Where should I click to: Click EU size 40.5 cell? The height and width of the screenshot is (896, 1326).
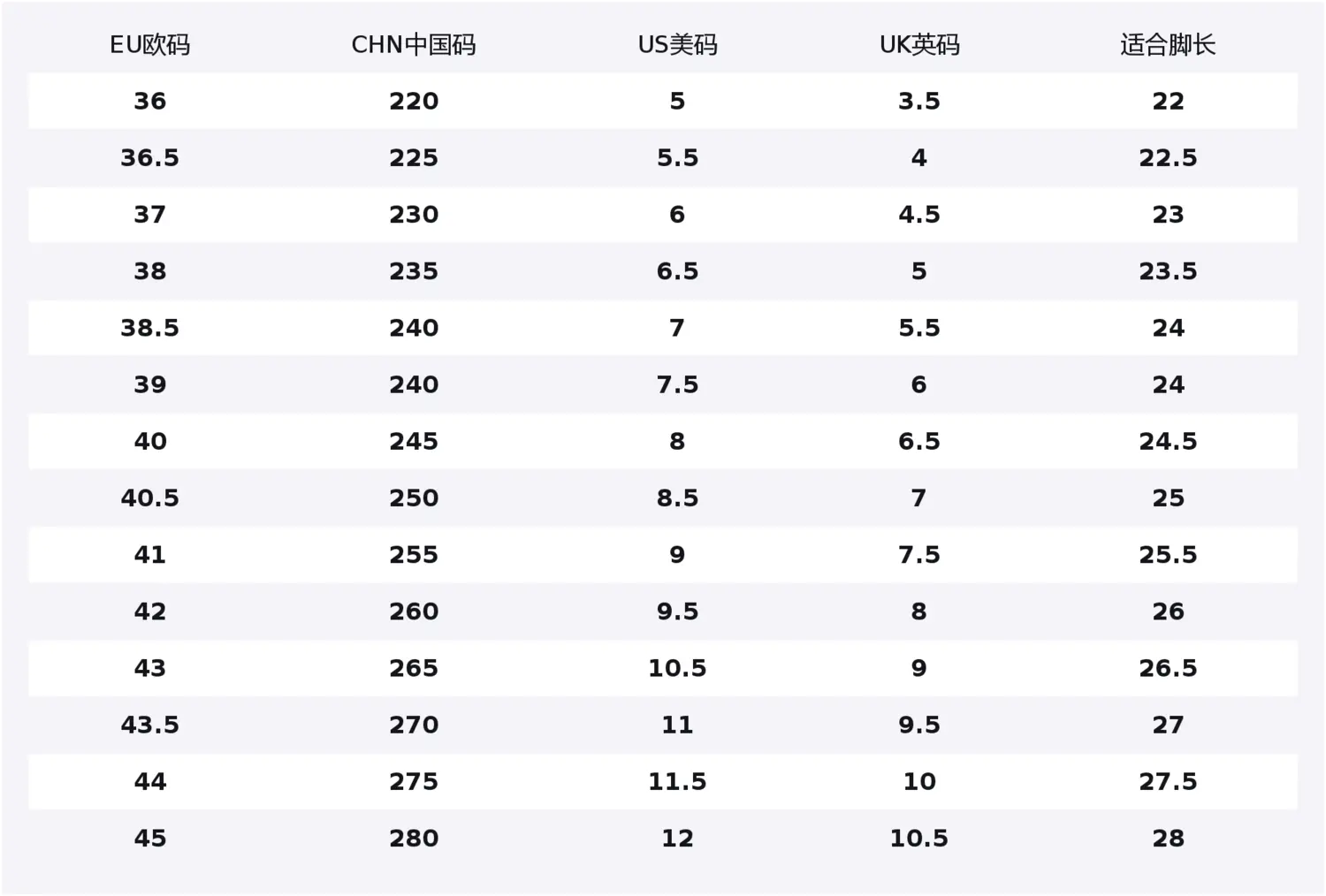click(x=149, y=497)
